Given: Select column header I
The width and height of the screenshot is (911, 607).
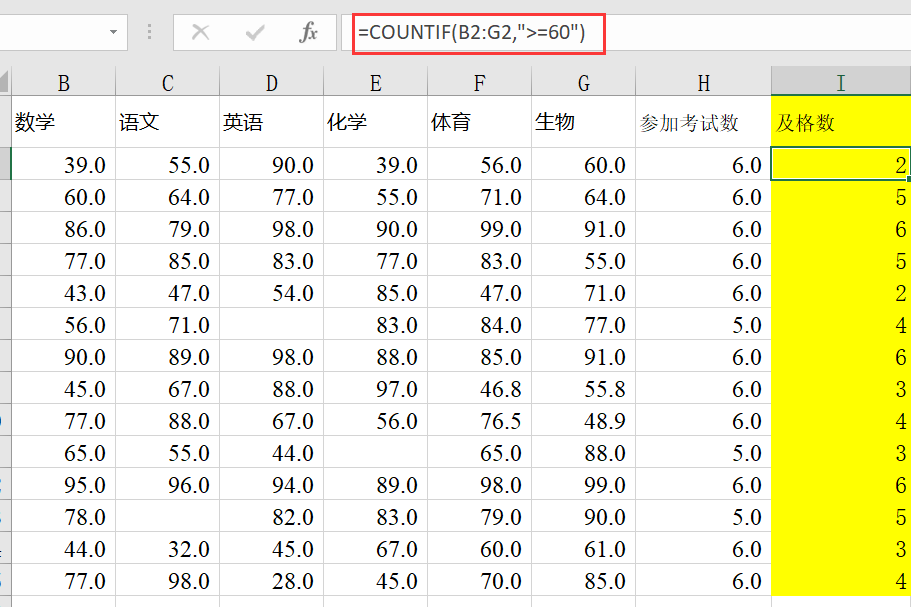Looking at the screenshot, I should tap(841, 81).
